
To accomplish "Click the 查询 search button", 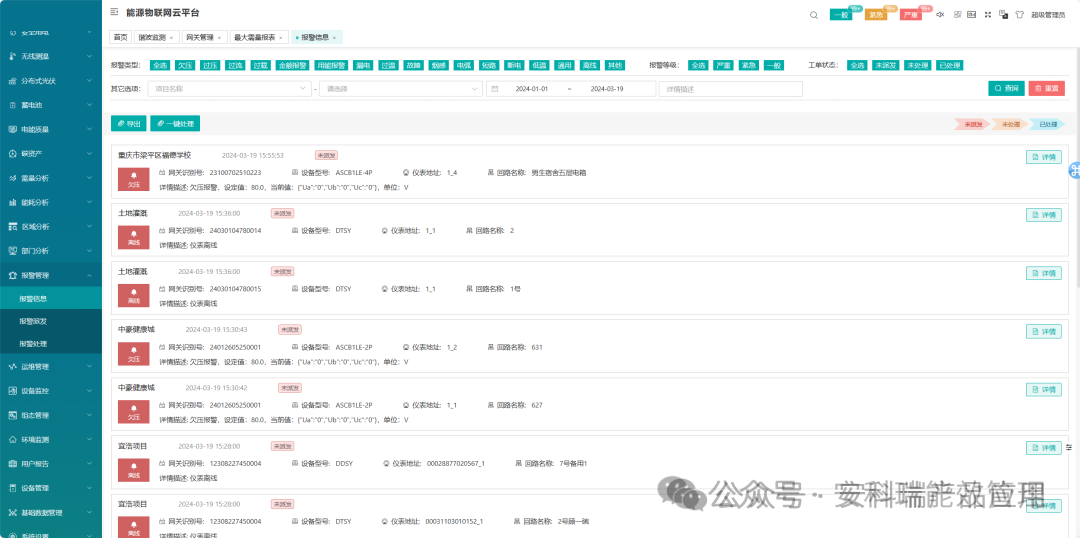I will [x=1006, y=88].
